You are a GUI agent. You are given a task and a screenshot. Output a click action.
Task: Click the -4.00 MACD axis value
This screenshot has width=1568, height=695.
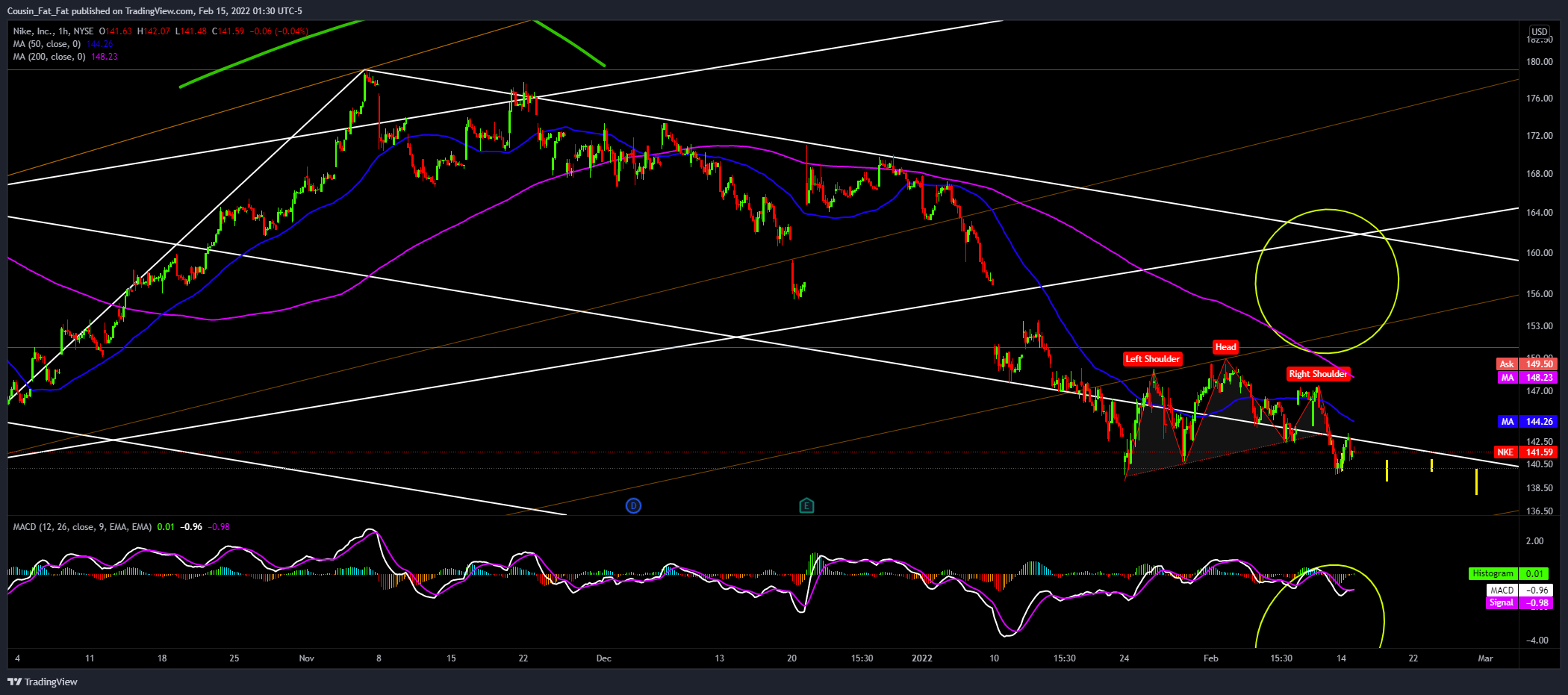1537,641
